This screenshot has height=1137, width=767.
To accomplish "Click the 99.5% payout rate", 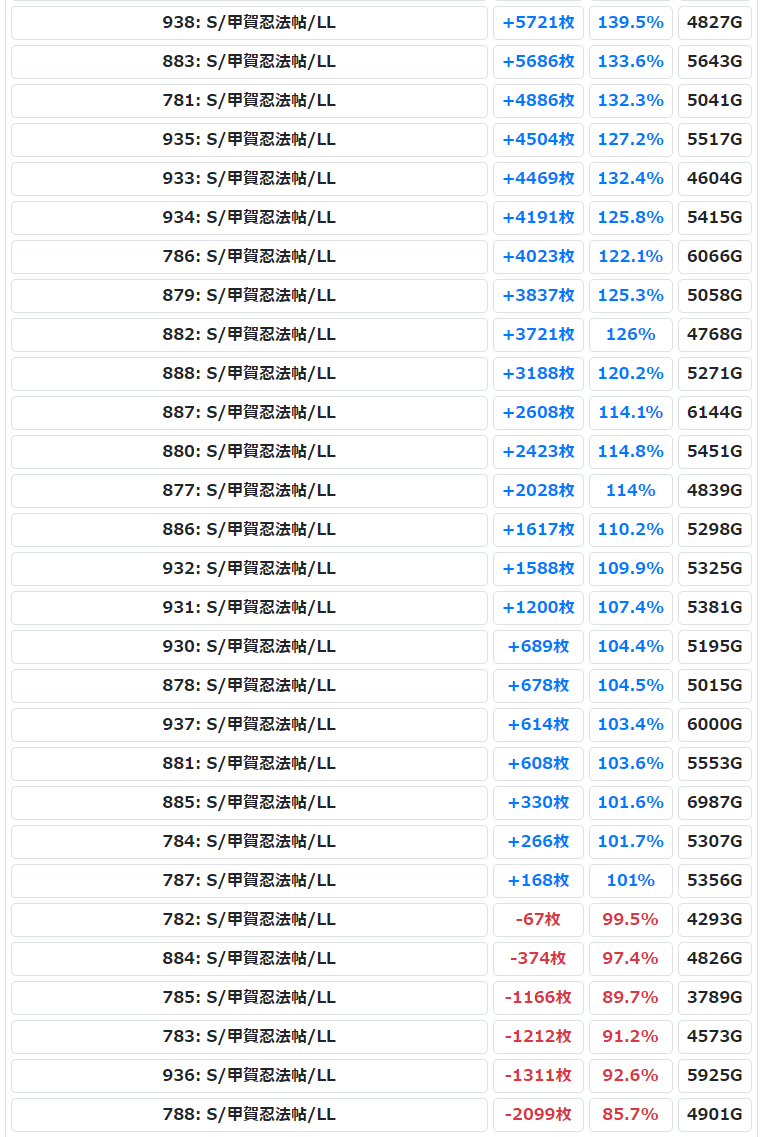I will pyautogui.click(x=631, y=919).
